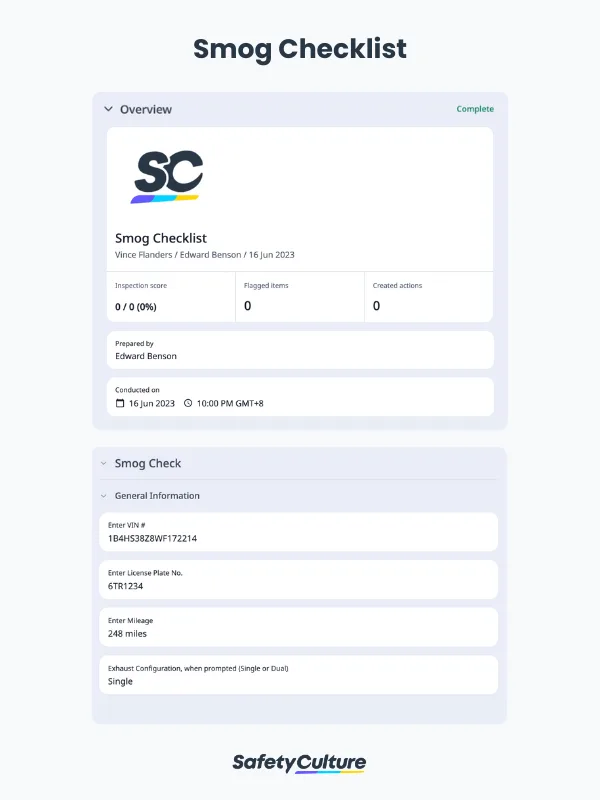Click the Enter VIN # field
Viewport: 600px width, 800px height.
[300, 532]
